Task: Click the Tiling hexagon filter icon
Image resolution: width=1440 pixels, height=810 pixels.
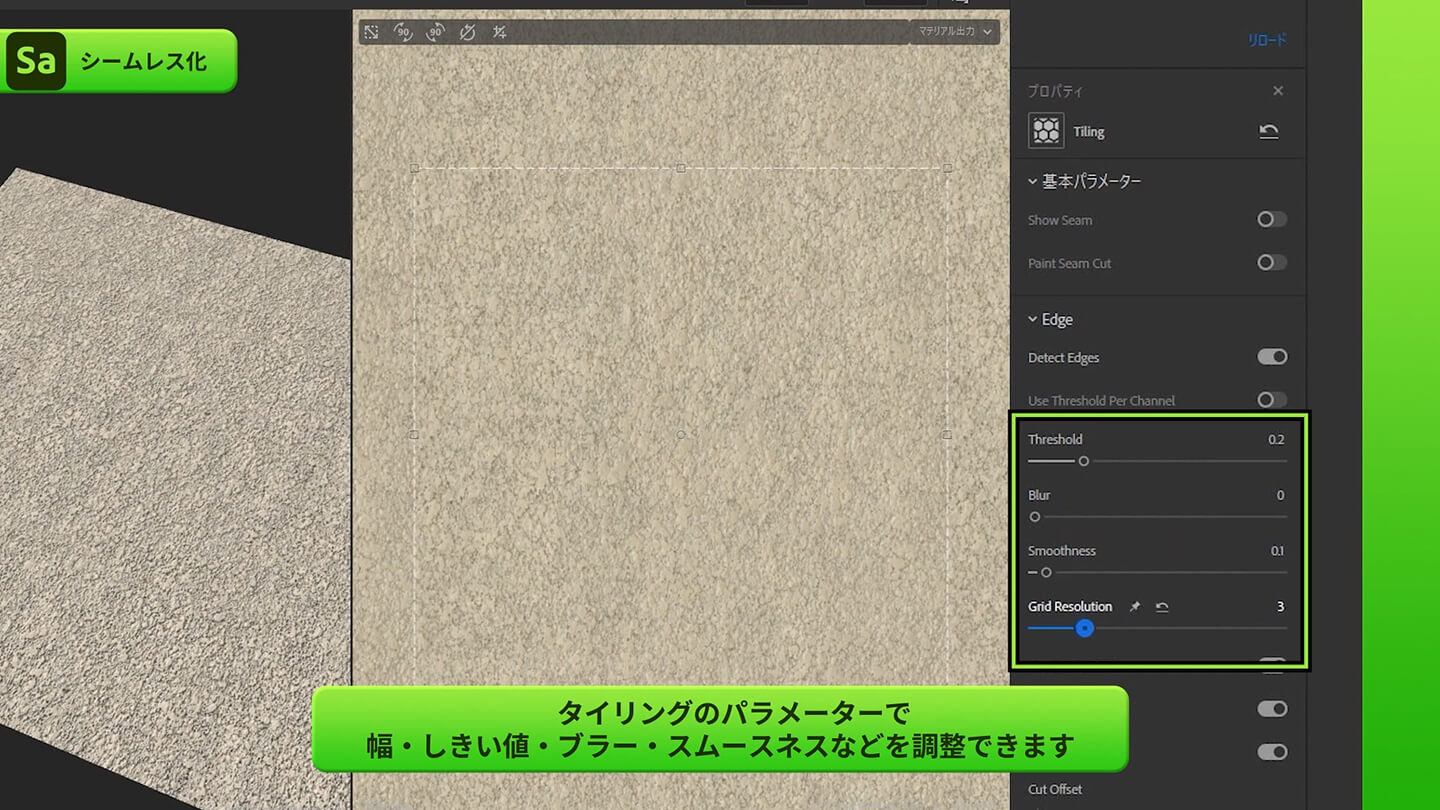Action: coord(1046,131)
